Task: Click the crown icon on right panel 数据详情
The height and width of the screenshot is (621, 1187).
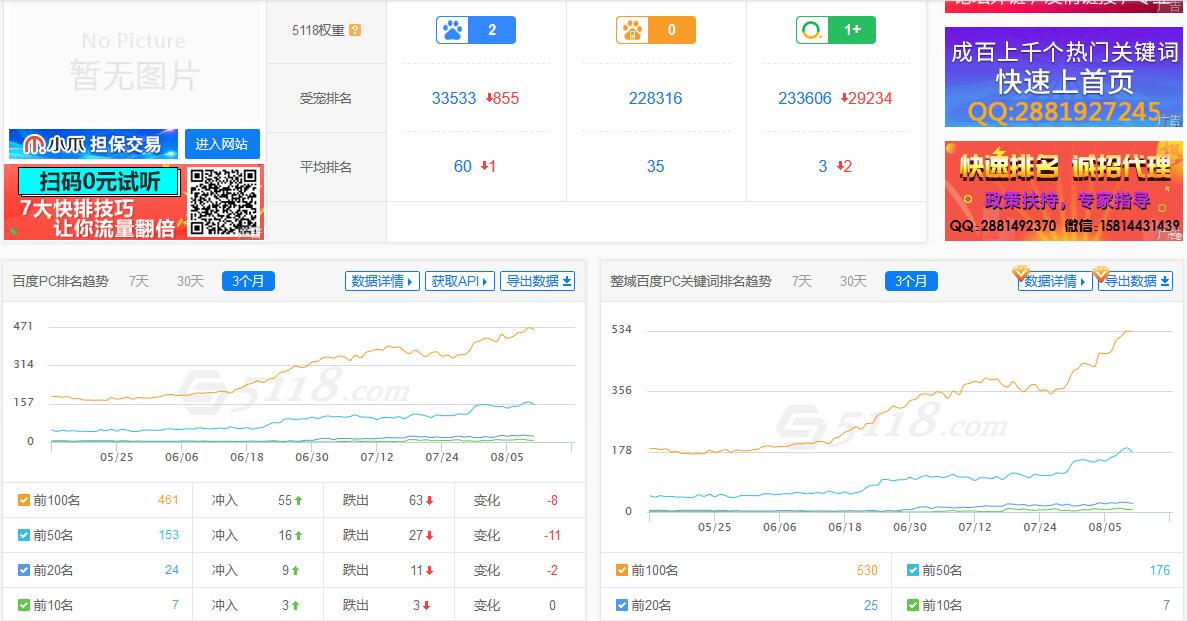Action: pyautogui.click(x=1020, y=272)
